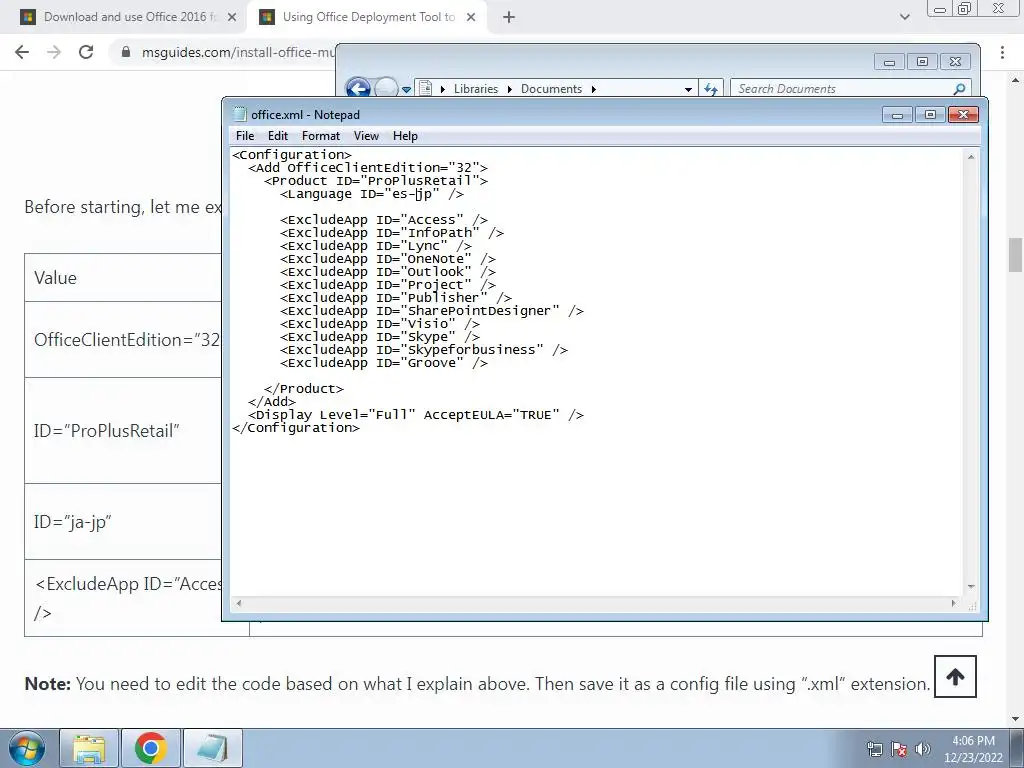Screen dimensions: 1024x768
Task: Click Chrome back arrow
Action: [22, 52]
